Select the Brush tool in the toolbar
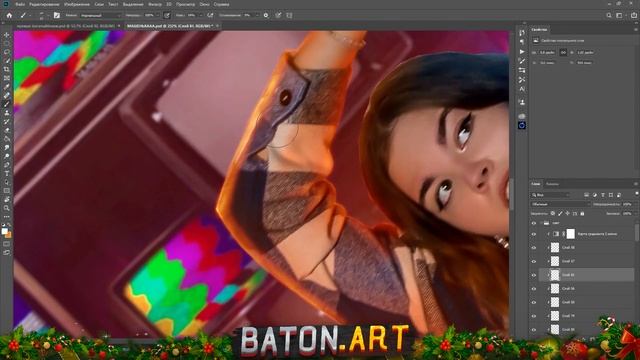640x360 pixels. pos(7,104)
